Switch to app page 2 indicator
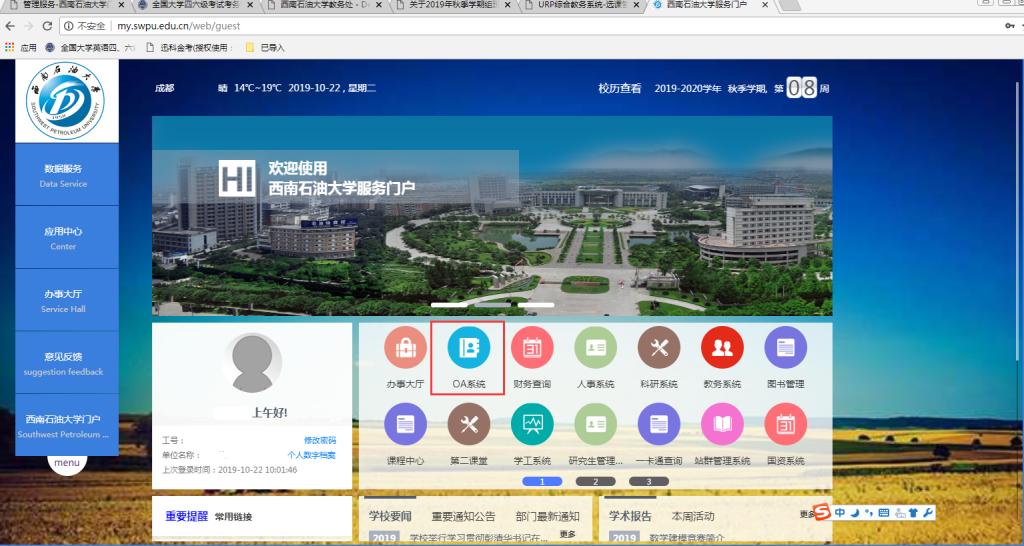This screenshot has width=1024, height=546. click(x=595, y=481)
